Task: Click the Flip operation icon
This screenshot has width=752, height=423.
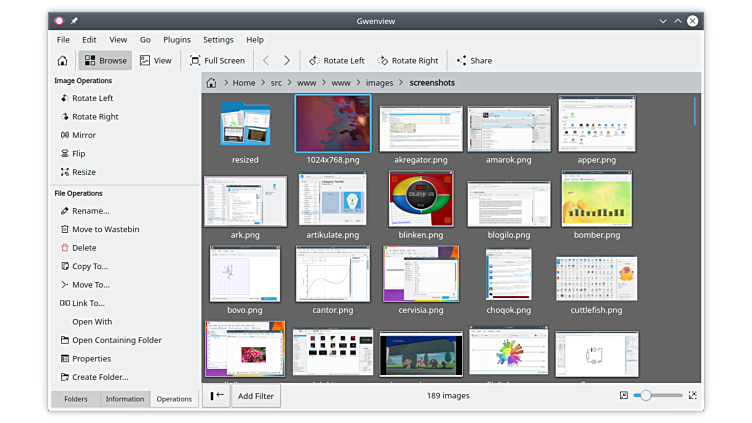Action: point(65,154)
